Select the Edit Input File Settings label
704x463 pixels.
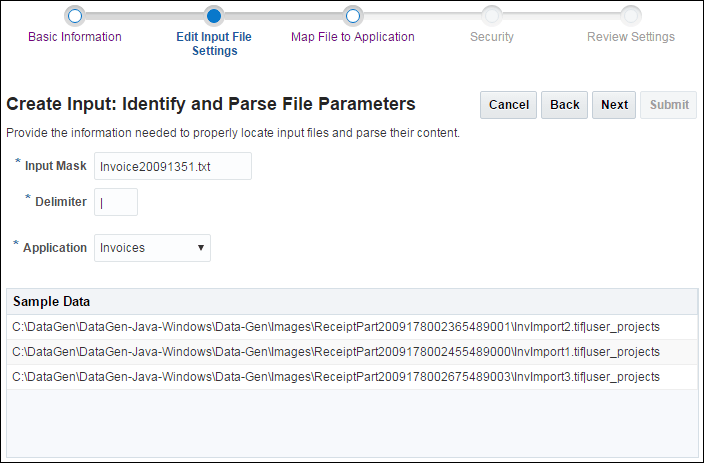(214, 44)
